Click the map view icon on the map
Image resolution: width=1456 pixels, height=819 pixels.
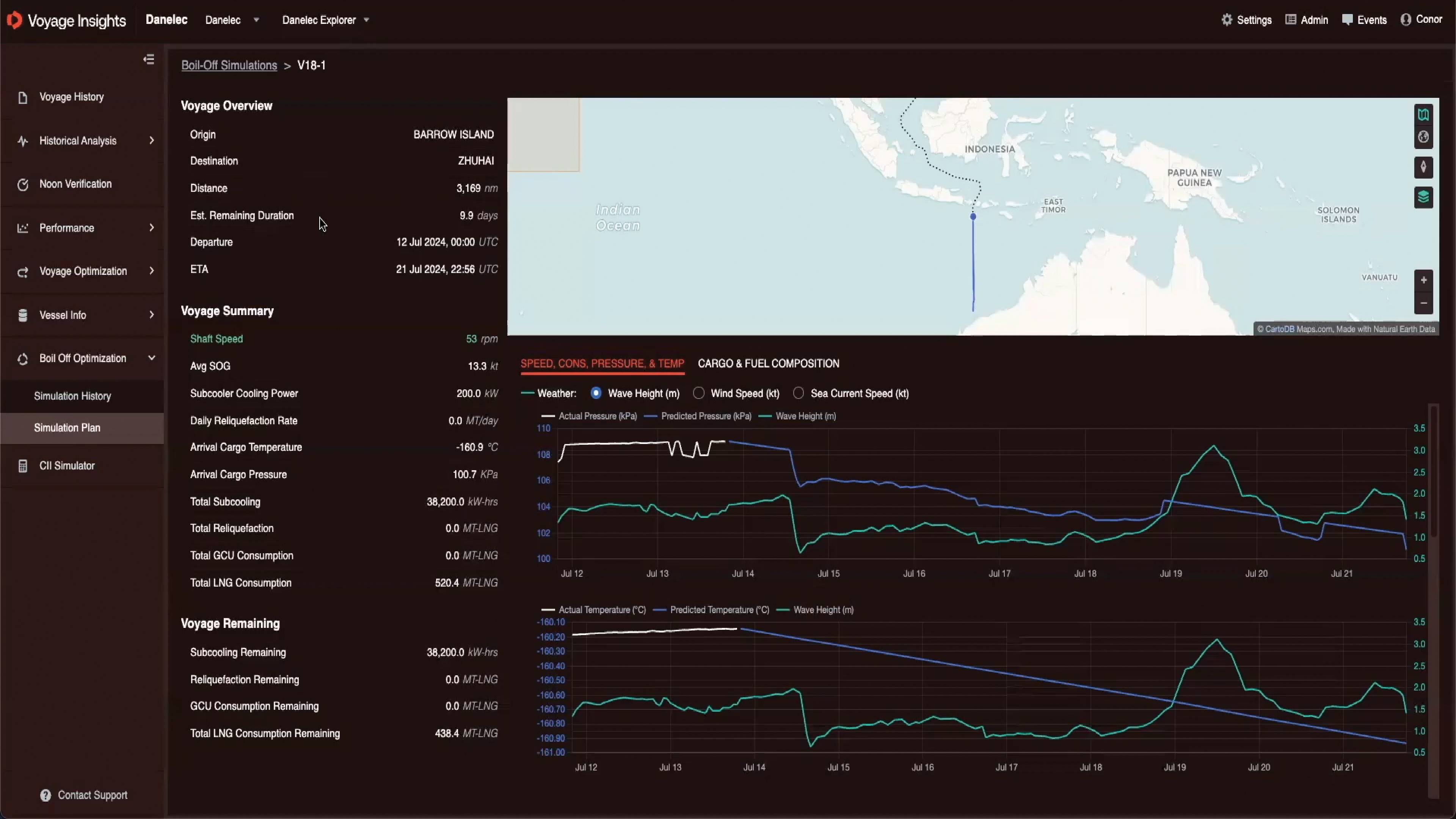[1423, 115]
